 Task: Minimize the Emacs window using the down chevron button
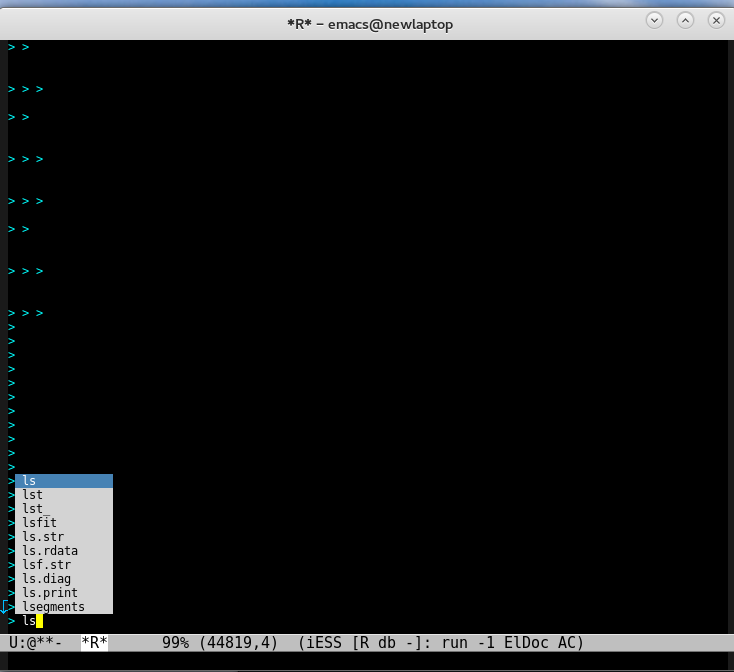(654, 20)
